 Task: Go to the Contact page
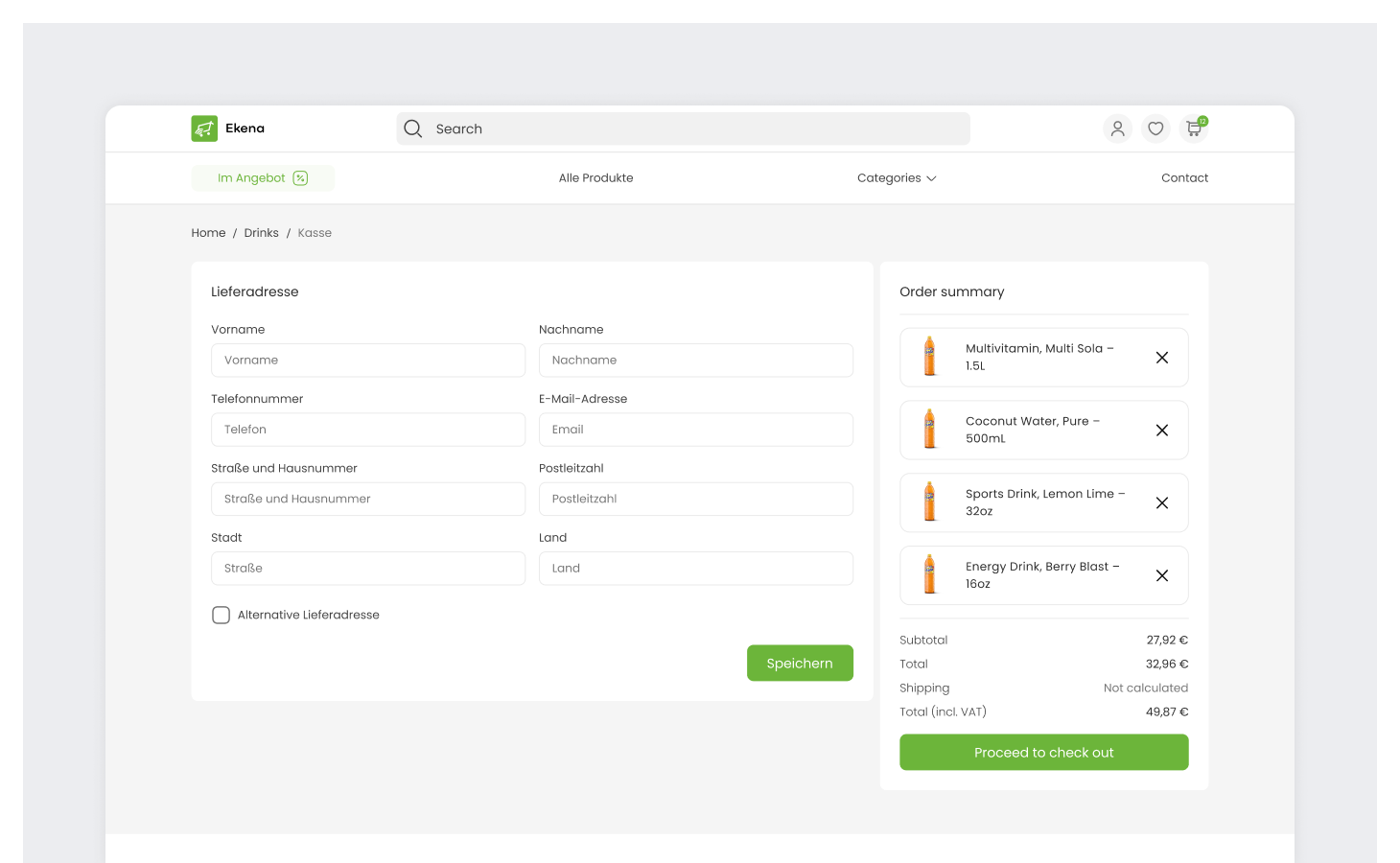pos(1184,178)
